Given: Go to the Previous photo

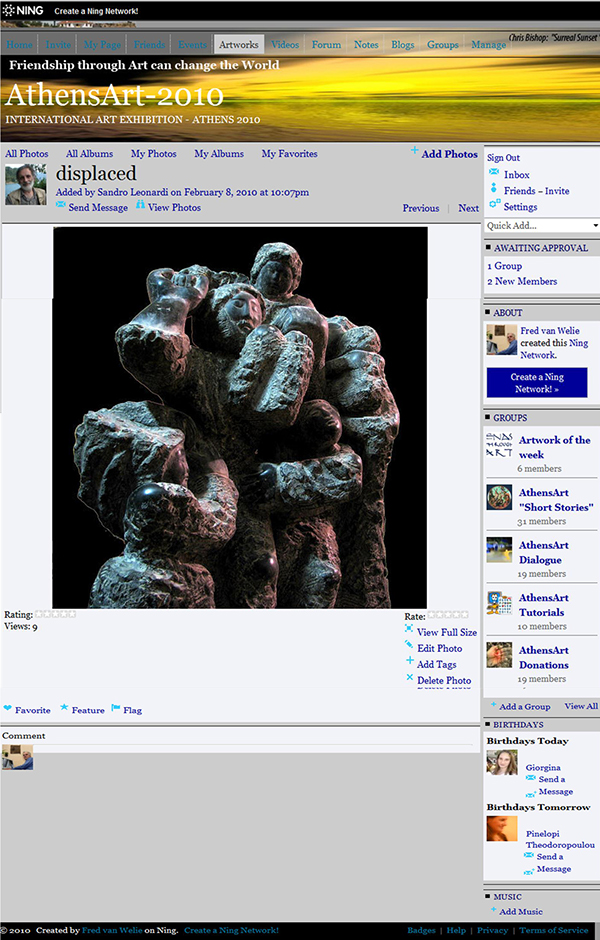Looking at the screenshot, I should [421, 208].
